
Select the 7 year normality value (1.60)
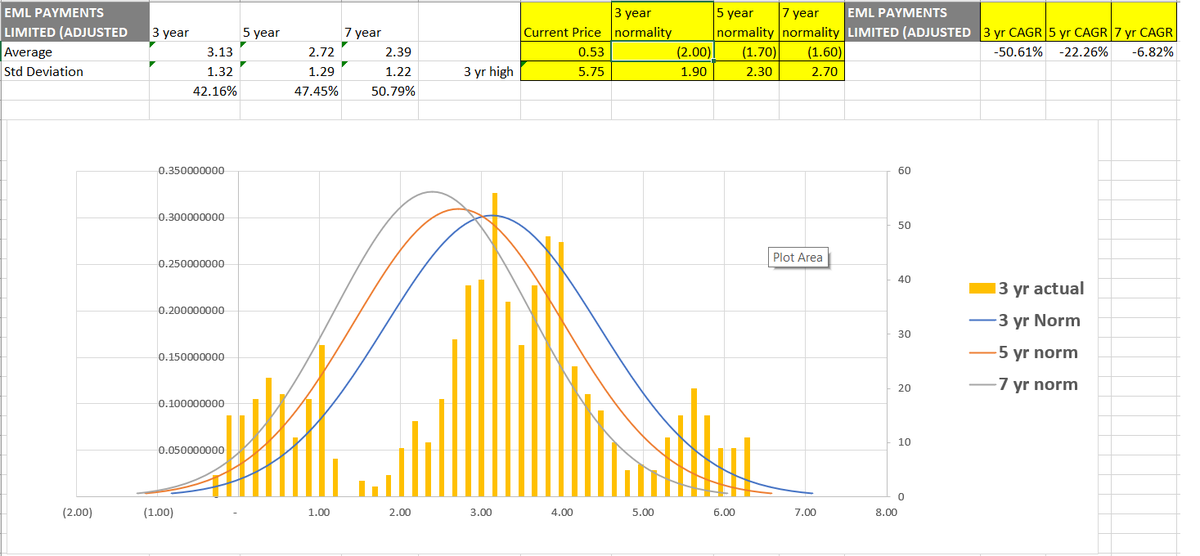(x=811, y=52)
